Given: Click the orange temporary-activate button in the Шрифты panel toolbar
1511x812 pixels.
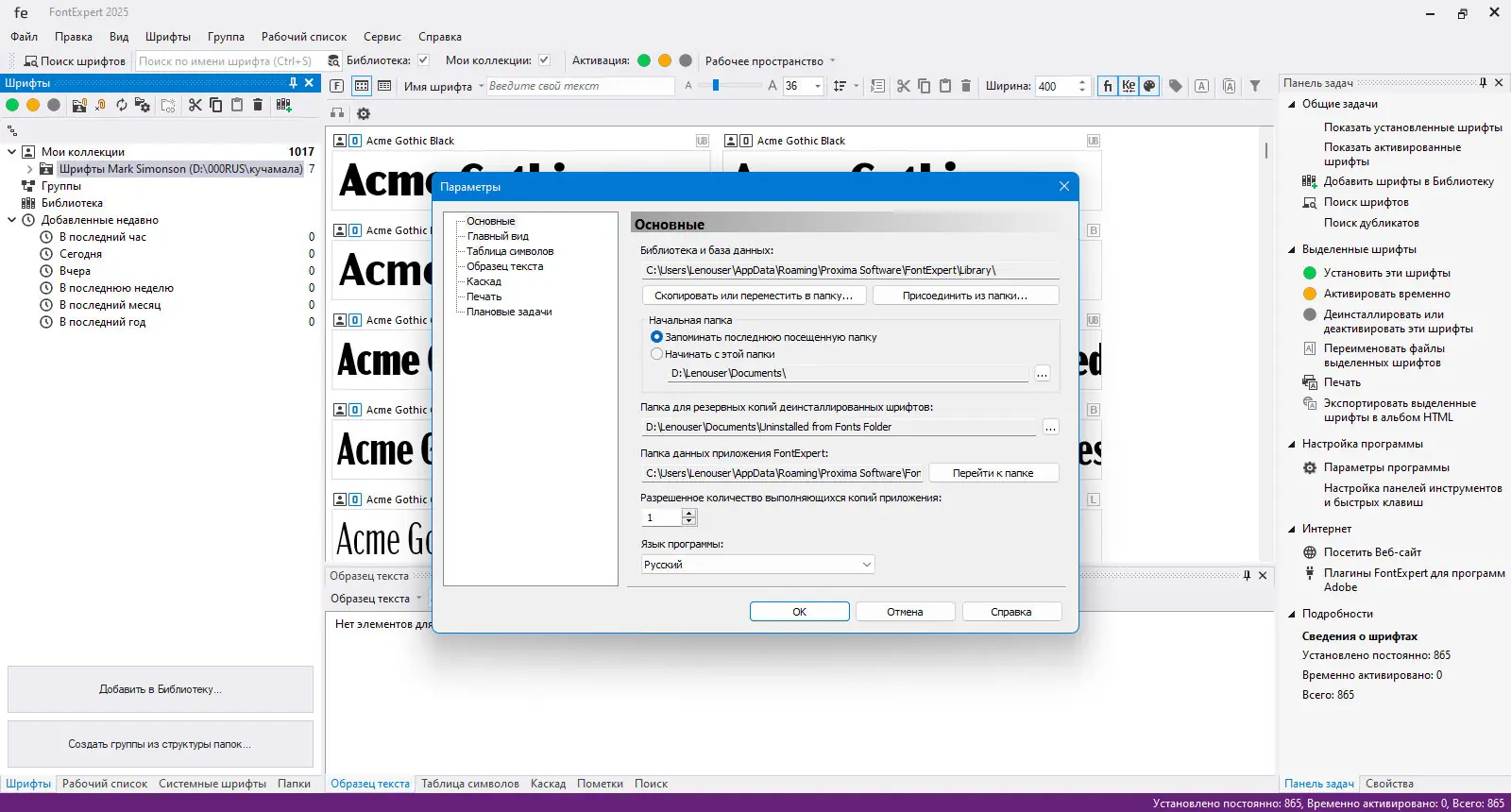Looking at the screenshot, I should [x=33, y=105].
